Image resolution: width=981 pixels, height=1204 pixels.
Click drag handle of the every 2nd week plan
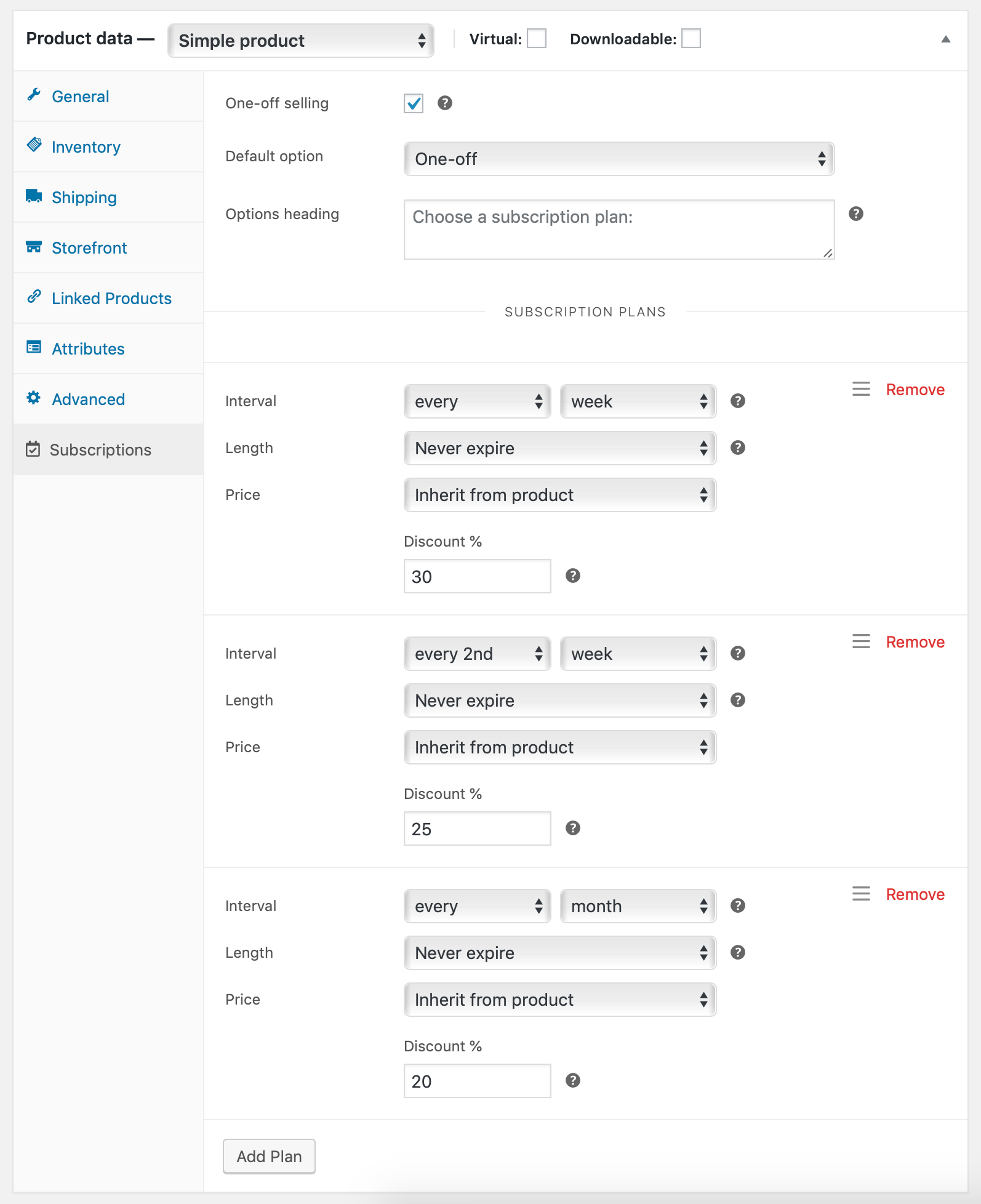point(861,641)
